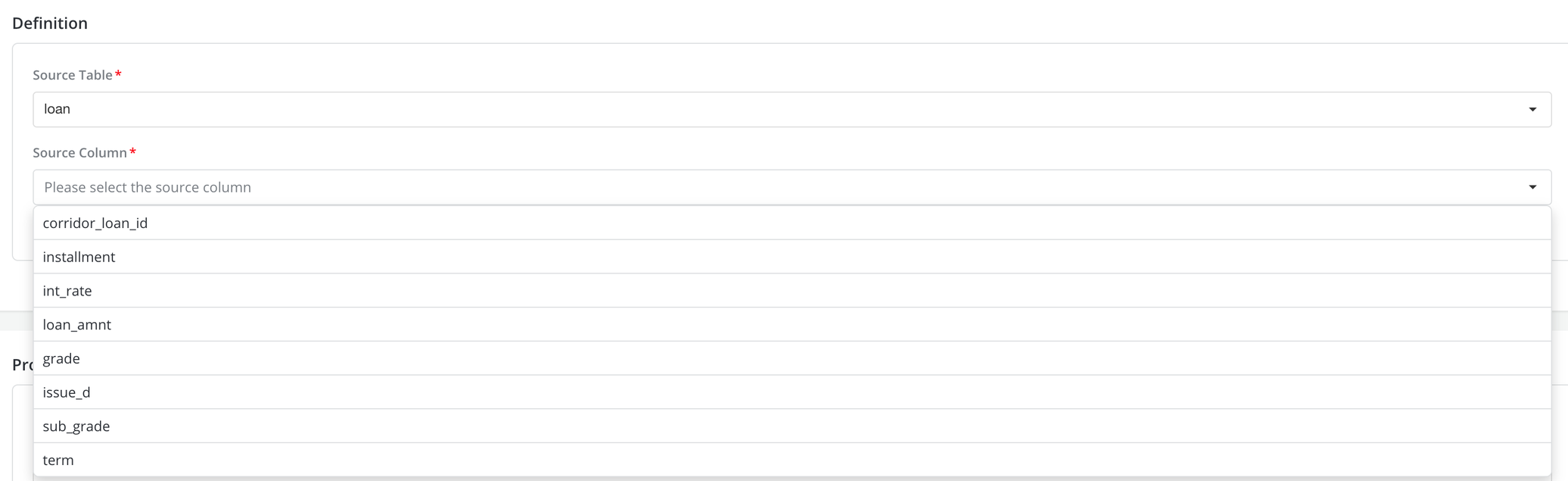Select the loan_amnt option

point(76,324)
